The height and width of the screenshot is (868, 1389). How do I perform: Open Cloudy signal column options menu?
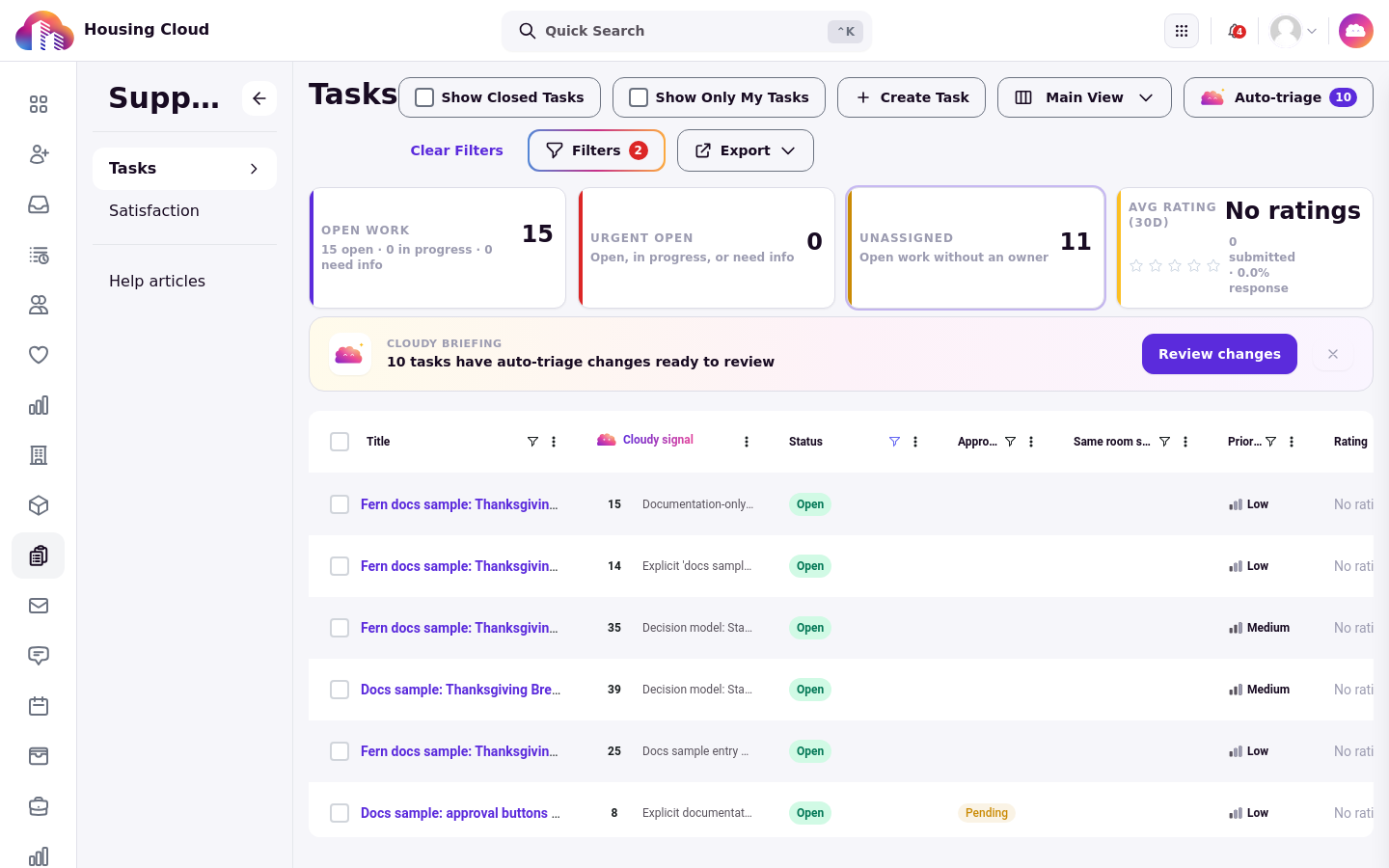click(x=747, y=442)
